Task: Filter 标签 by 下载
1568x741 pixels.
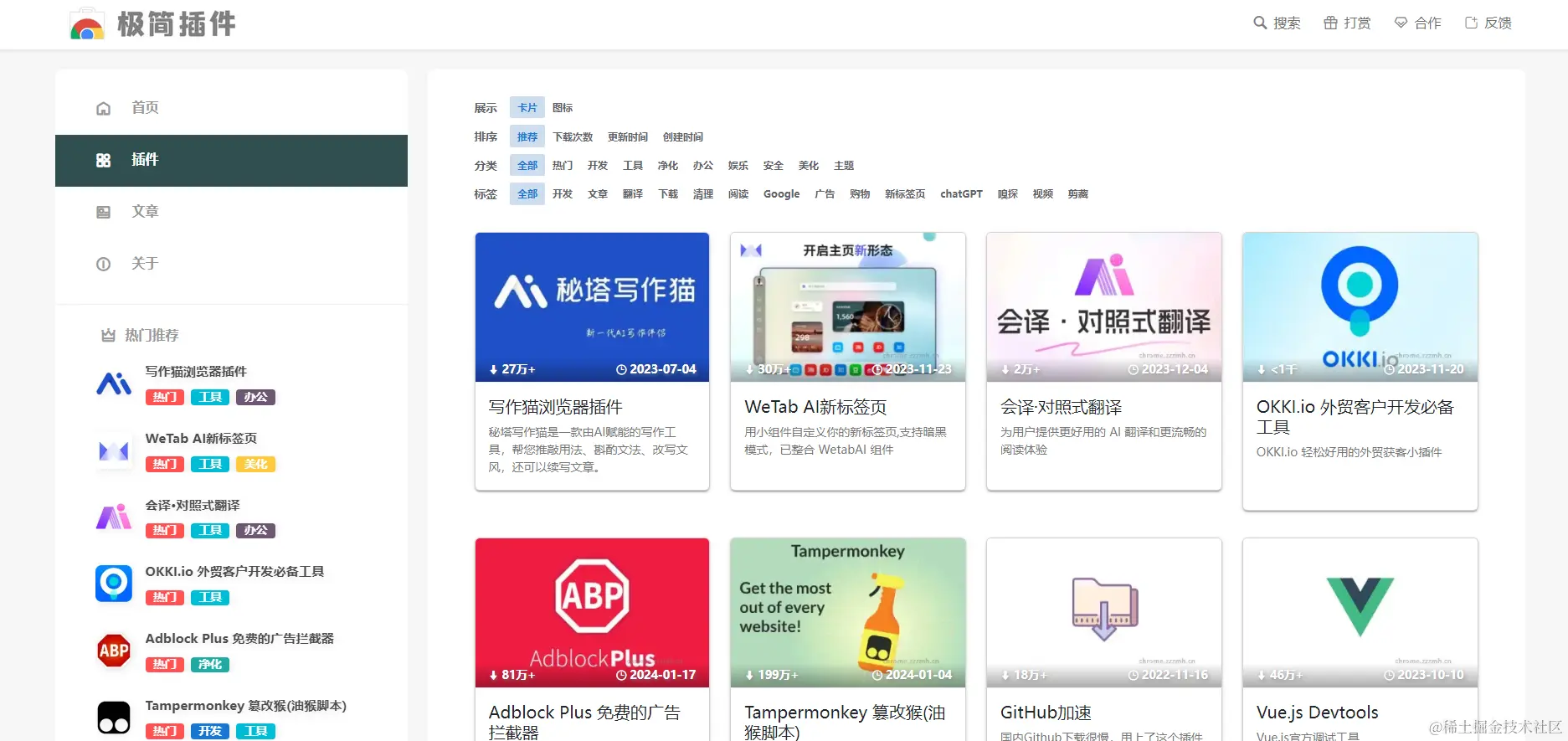Action: [x=668, y=193]
